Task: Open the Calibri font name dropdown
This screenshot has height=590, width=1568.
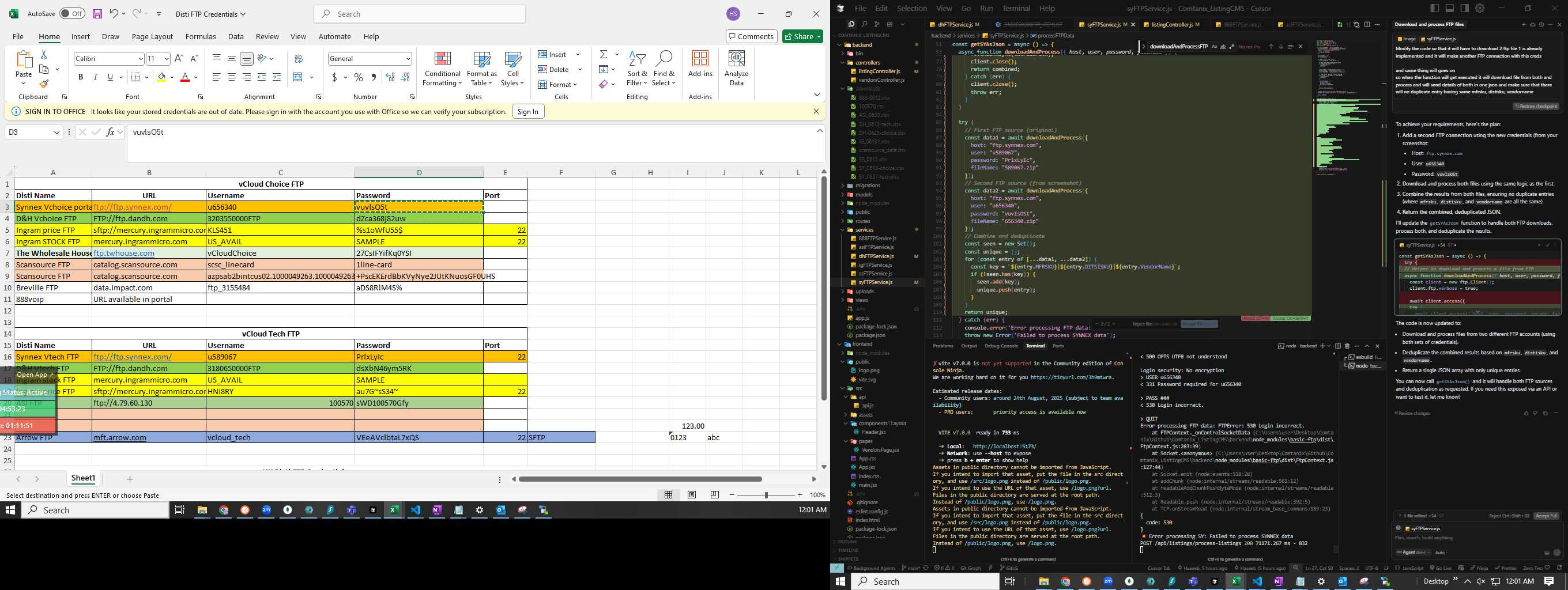Action: coord(140,58)
